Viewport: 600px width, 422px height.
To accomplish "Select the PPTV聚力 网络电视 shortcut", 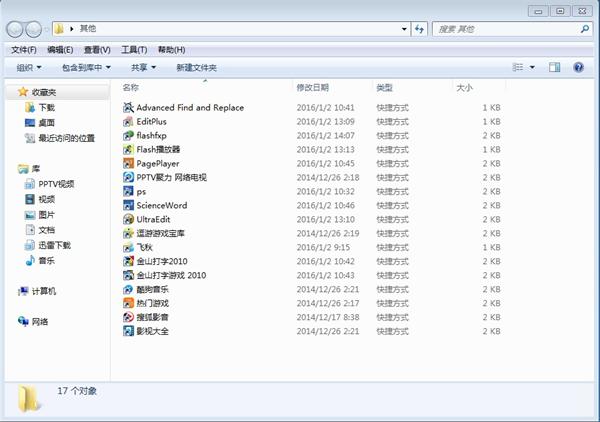I will pos(171,177).
